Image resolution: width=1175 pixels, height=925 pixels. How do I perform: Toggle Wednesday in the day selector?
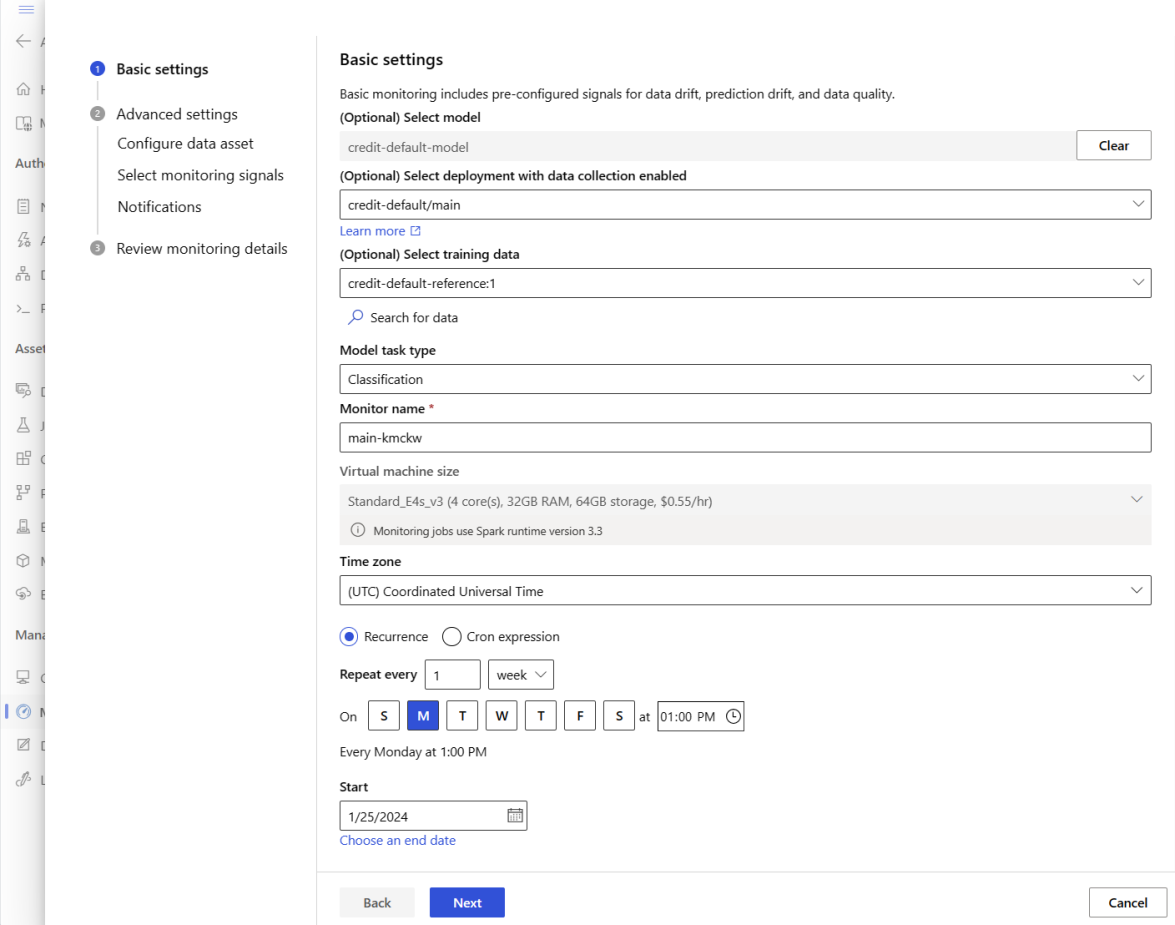pyautogui.click(x=501, y=716)
